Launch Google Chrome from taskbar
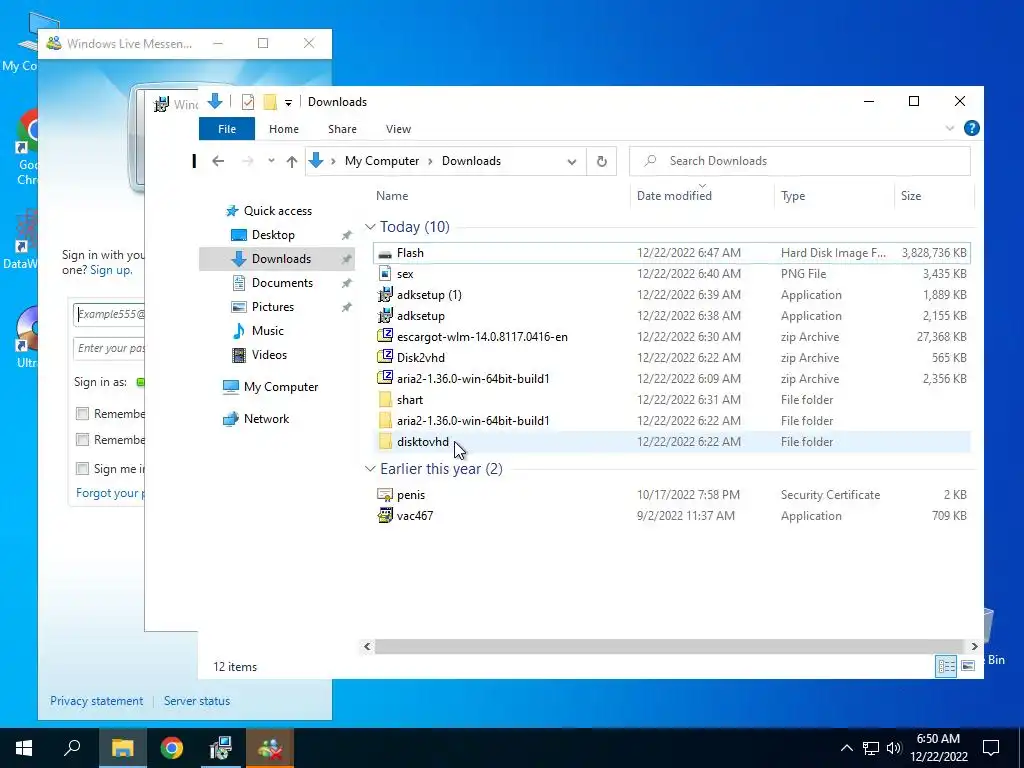1024x768 pixels. [172, 748]
